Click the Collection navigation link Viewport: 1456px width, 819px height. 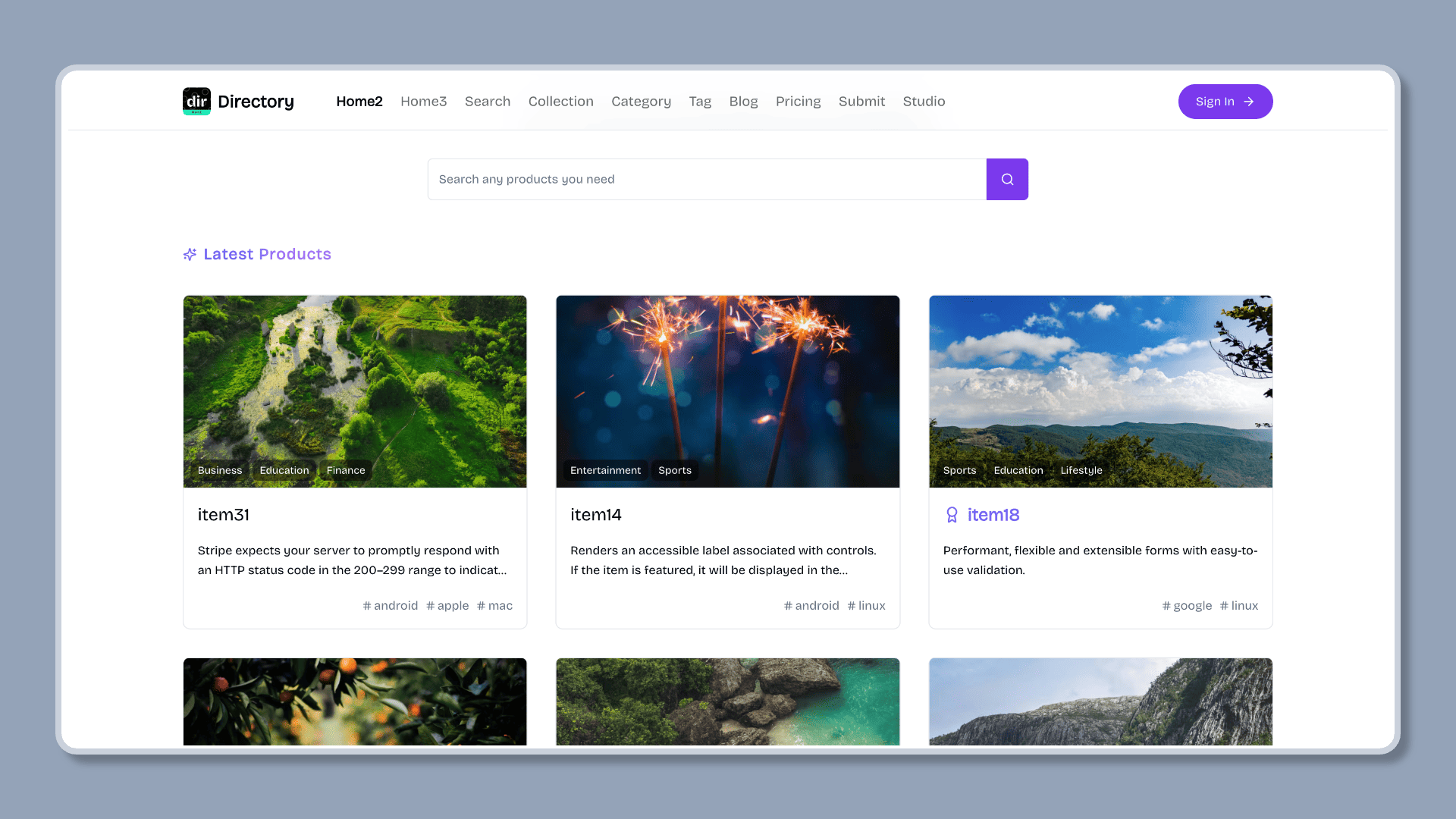click(561, 101)
